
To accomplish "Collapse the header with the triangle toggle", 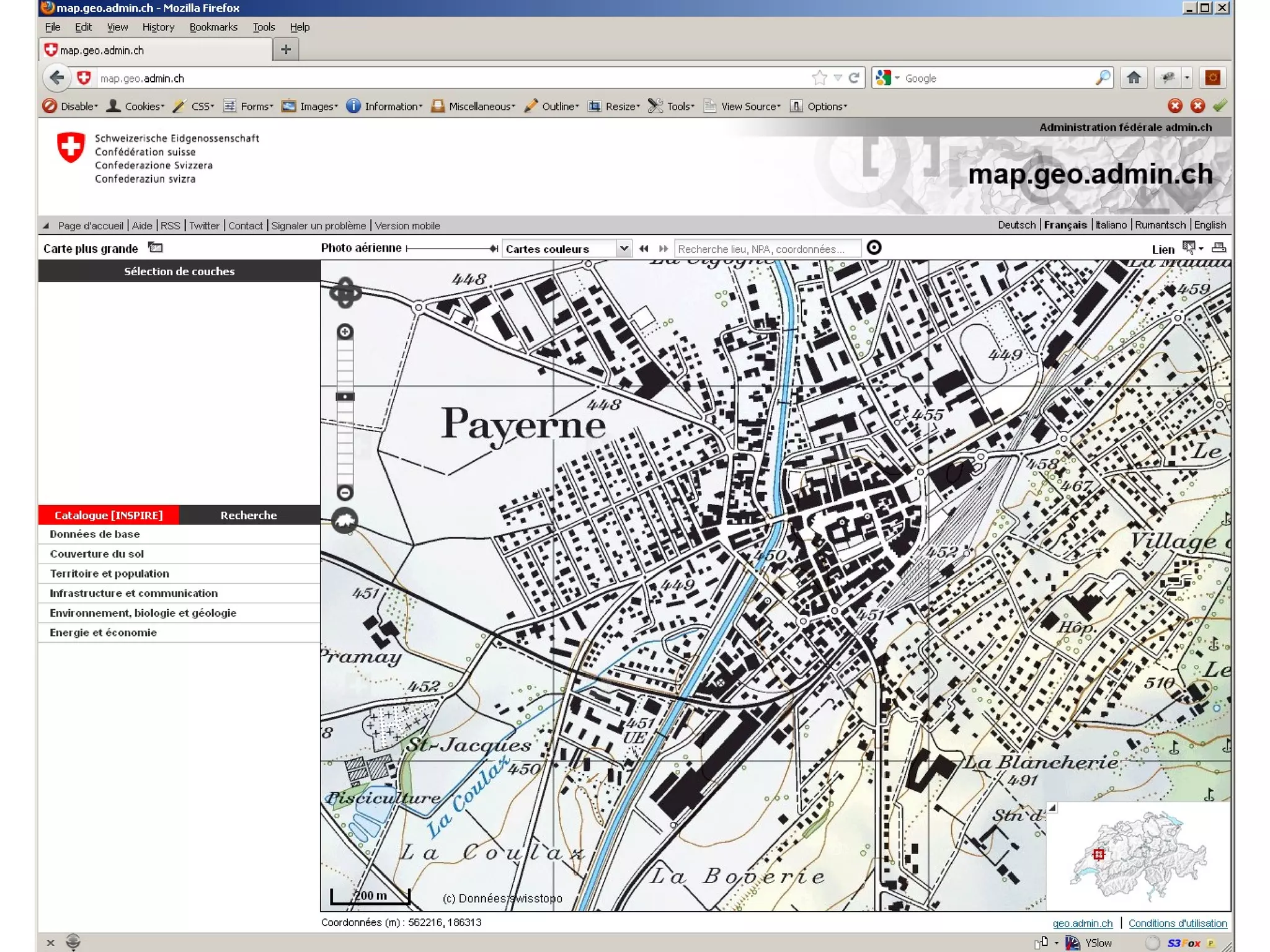I will pos(46,226).
